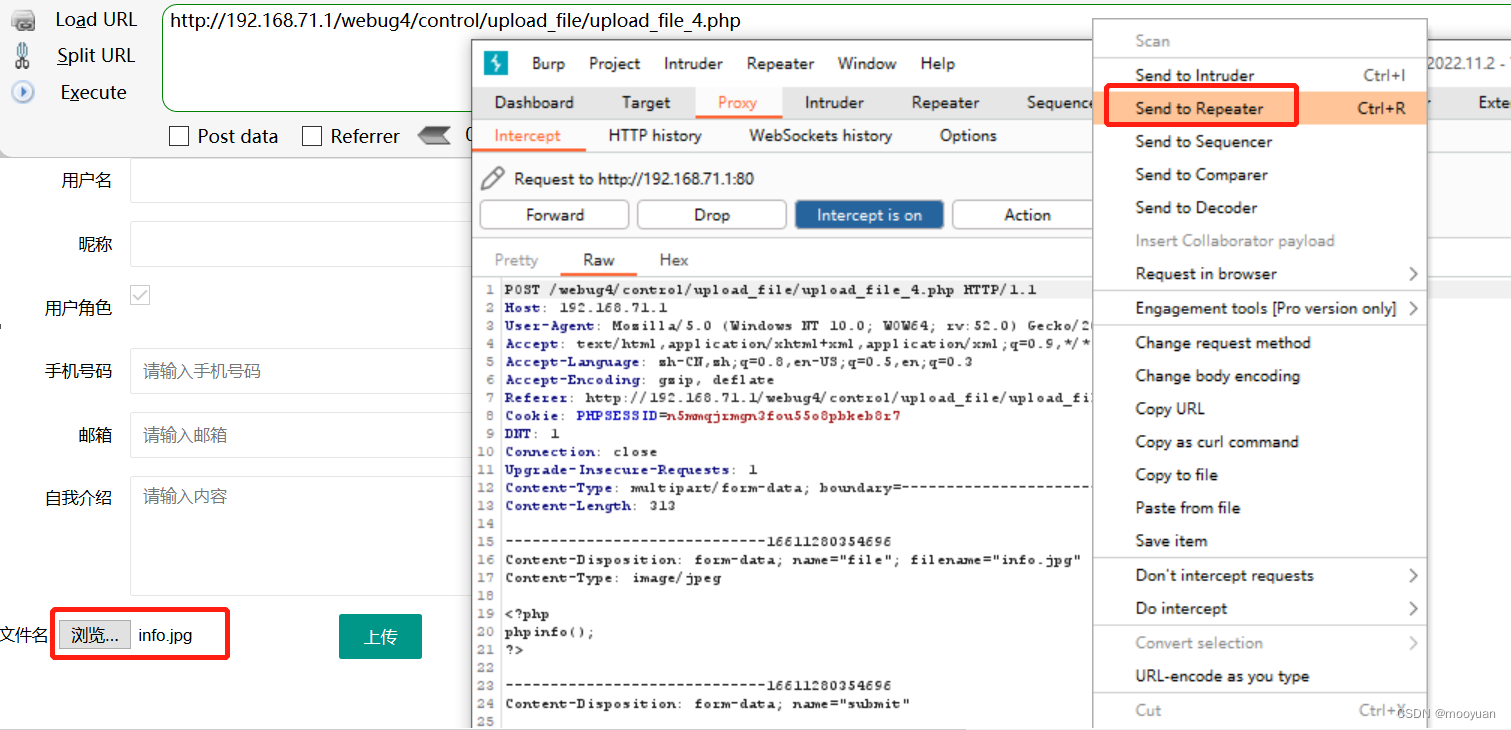Expand Request in browser submenu
Image resolution: width=1511 pixels, height=730 pixels.
tap(1413, 274)
